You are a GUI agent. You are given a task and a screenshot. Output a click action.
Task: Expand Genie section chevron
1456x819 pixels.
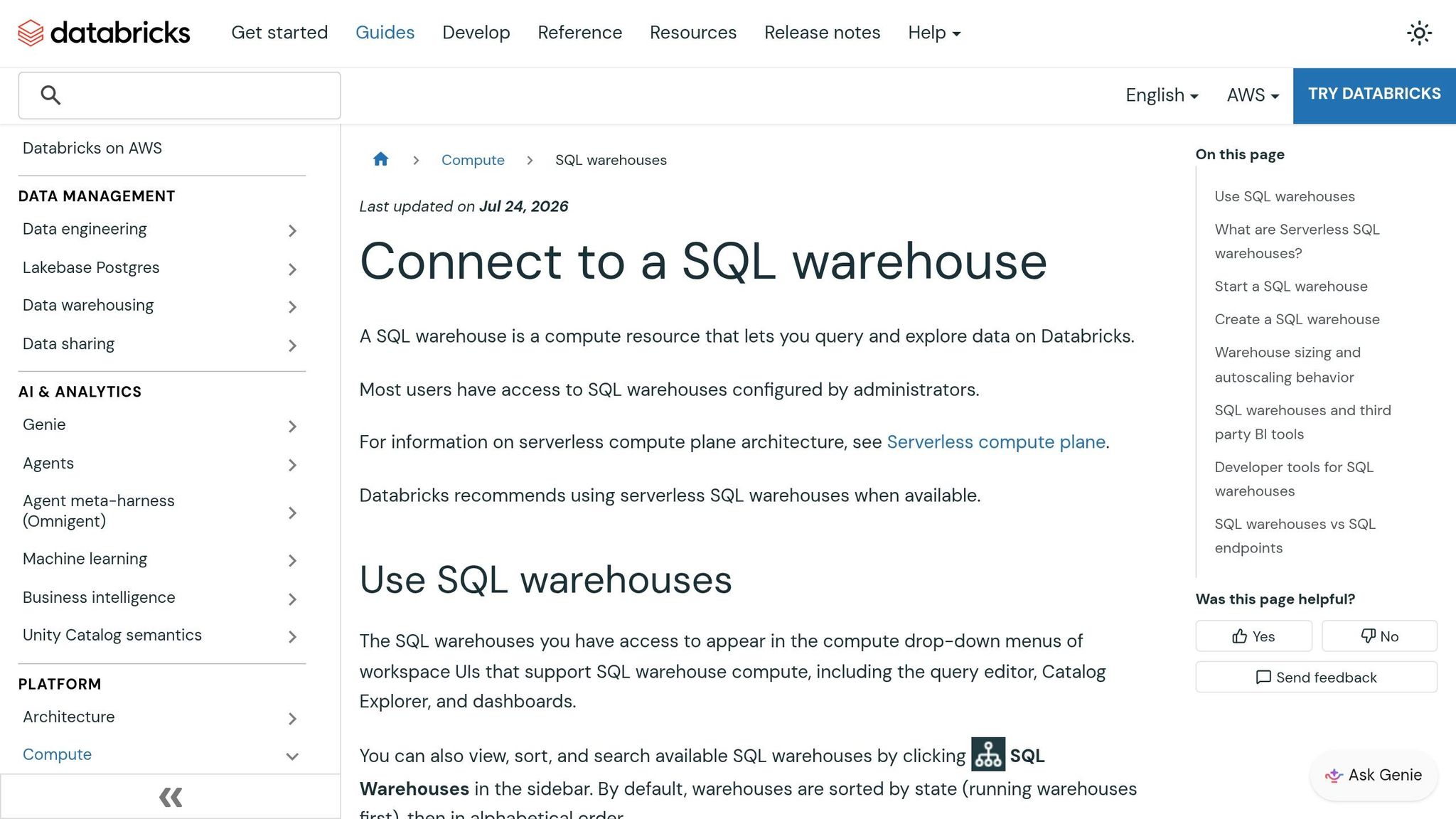click(292, 426)
